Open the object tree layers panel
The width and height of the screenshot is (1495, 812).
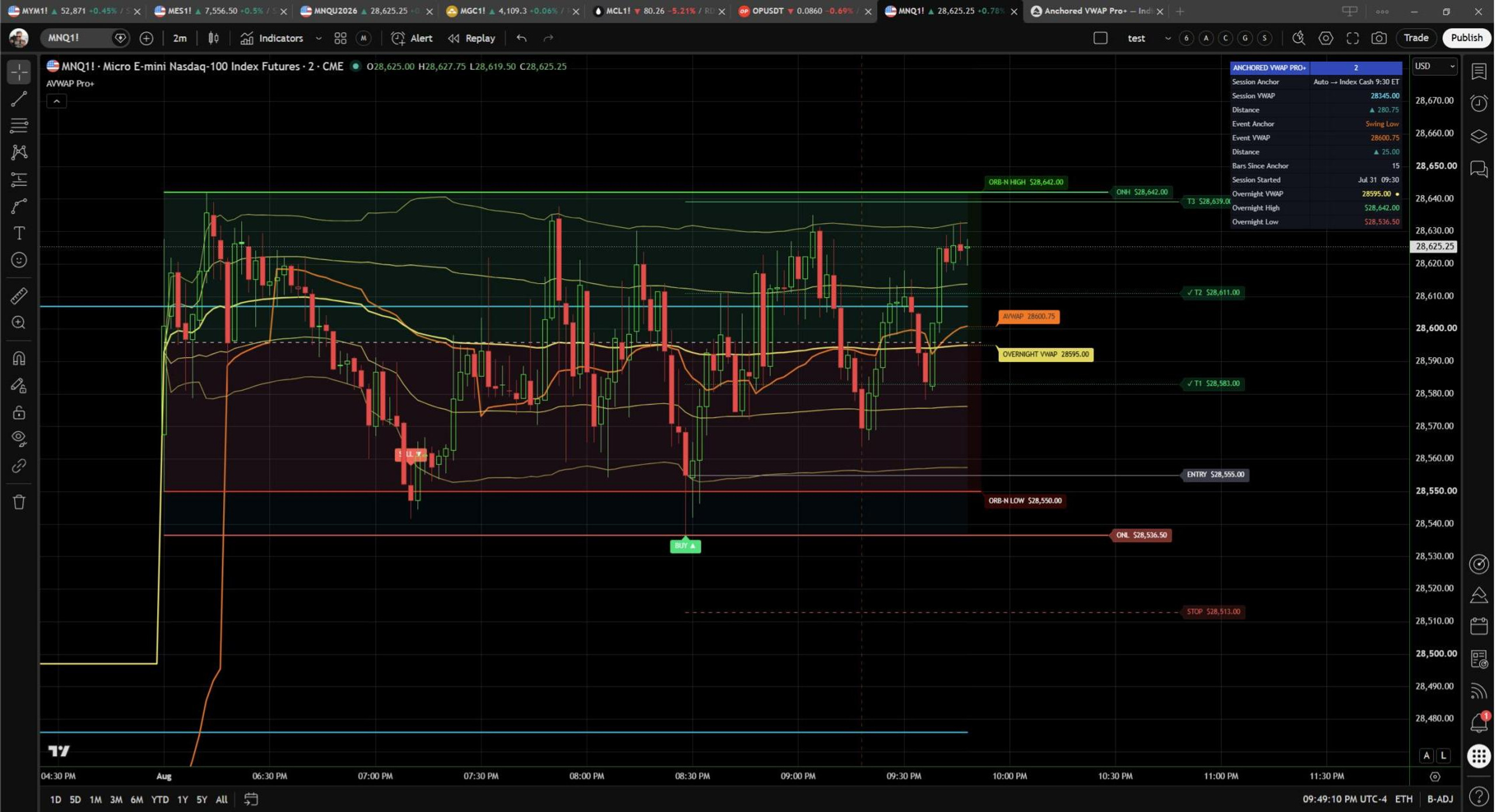[1479, 136]
